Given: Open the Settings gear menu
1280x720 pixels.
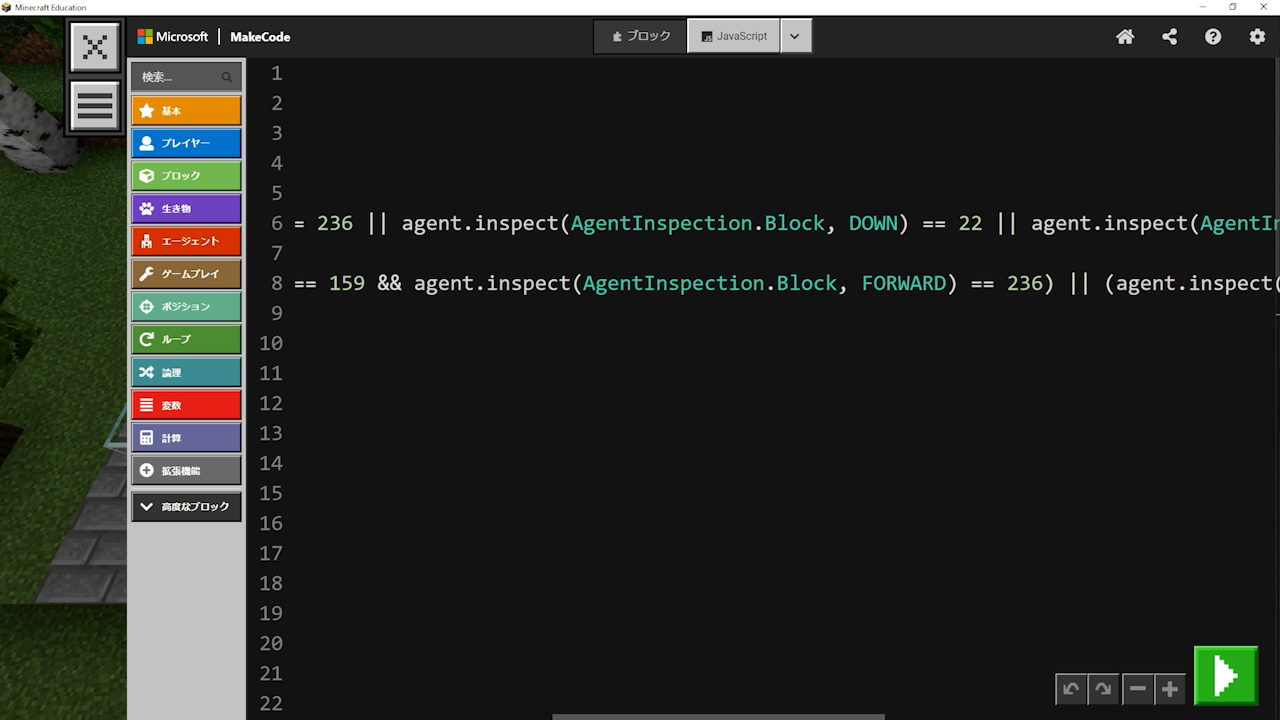Looking at the screenshot, I should (x=1257, y=37).
